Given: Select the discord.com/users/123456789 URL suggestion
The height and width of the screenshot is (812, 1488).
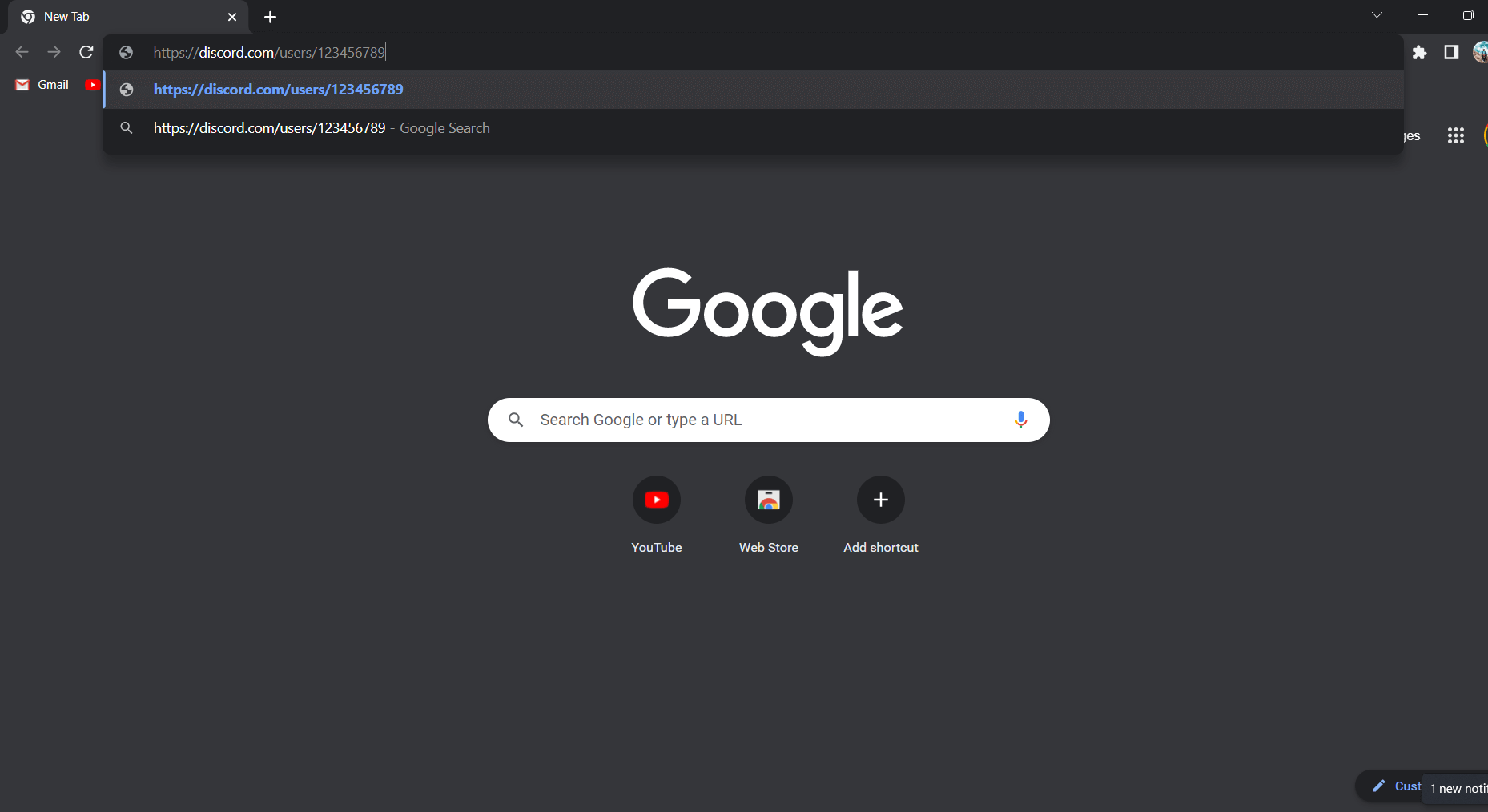Looking at the screenshot, I should tap(277, 89).
